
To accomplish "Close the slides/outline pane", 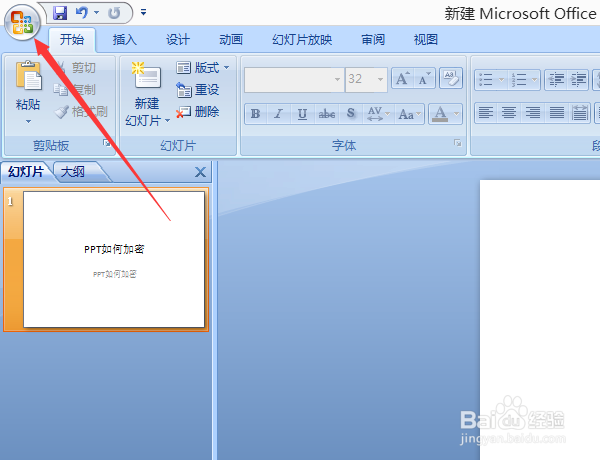I will point(200,172).
